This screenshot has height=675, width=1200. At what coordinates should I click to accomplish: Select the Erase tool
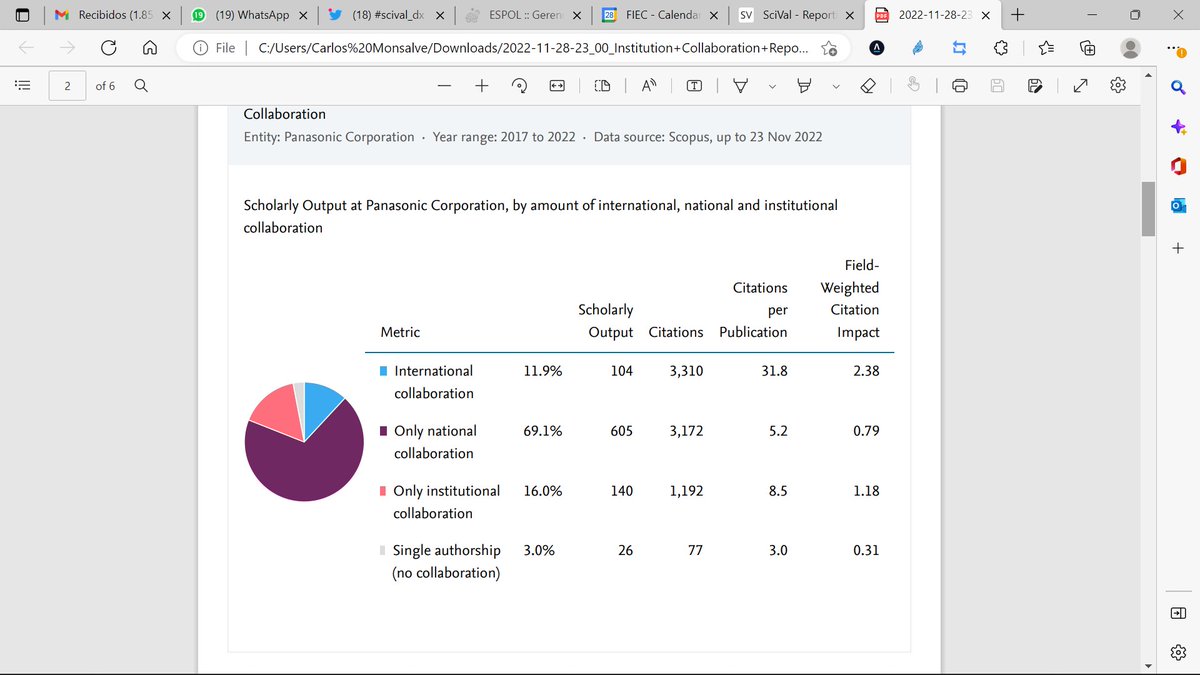867,86
